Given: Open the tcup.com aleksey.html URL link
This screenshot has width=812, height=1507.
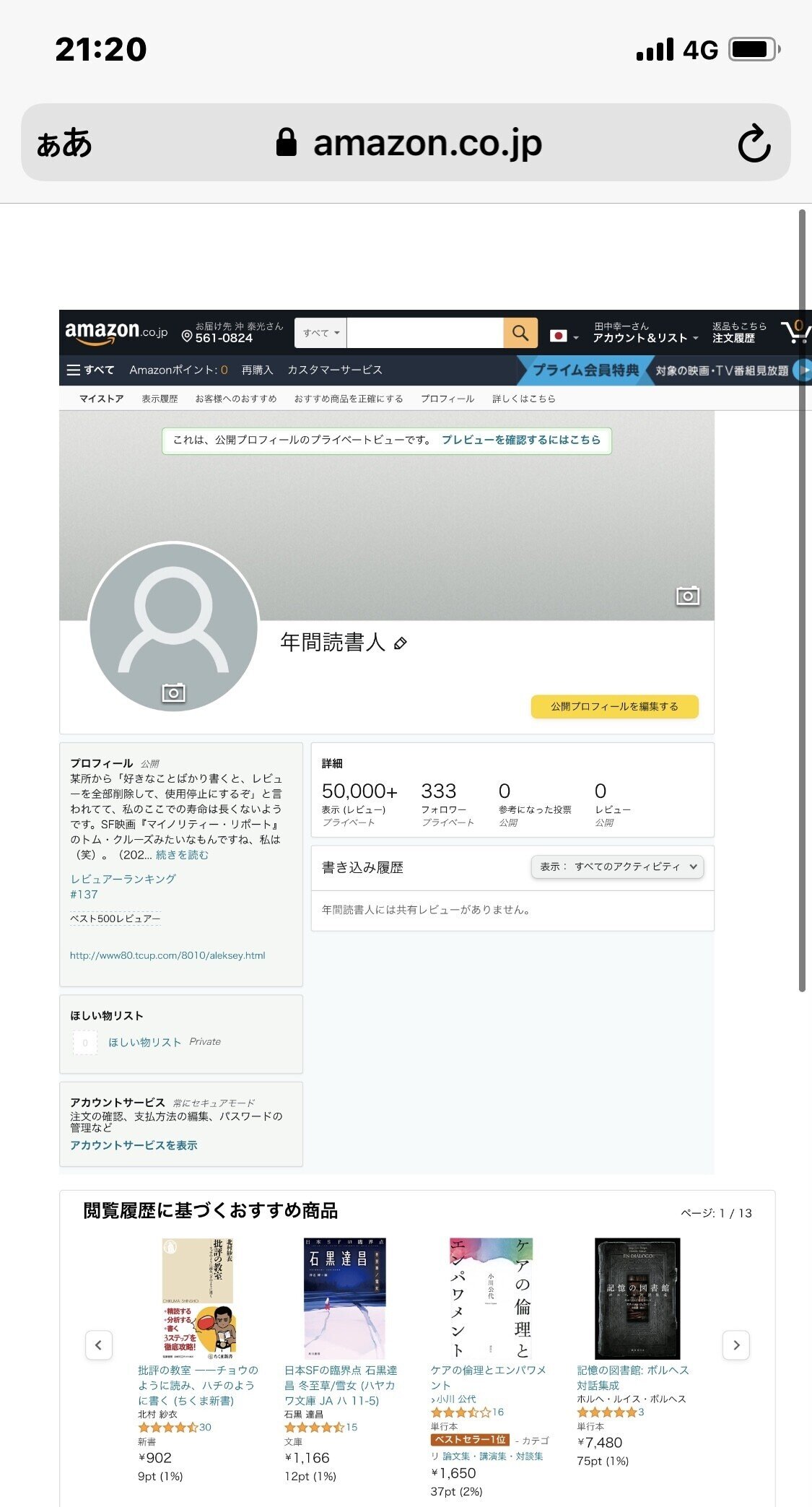Looking at the screenshot, I should point(167,955).
